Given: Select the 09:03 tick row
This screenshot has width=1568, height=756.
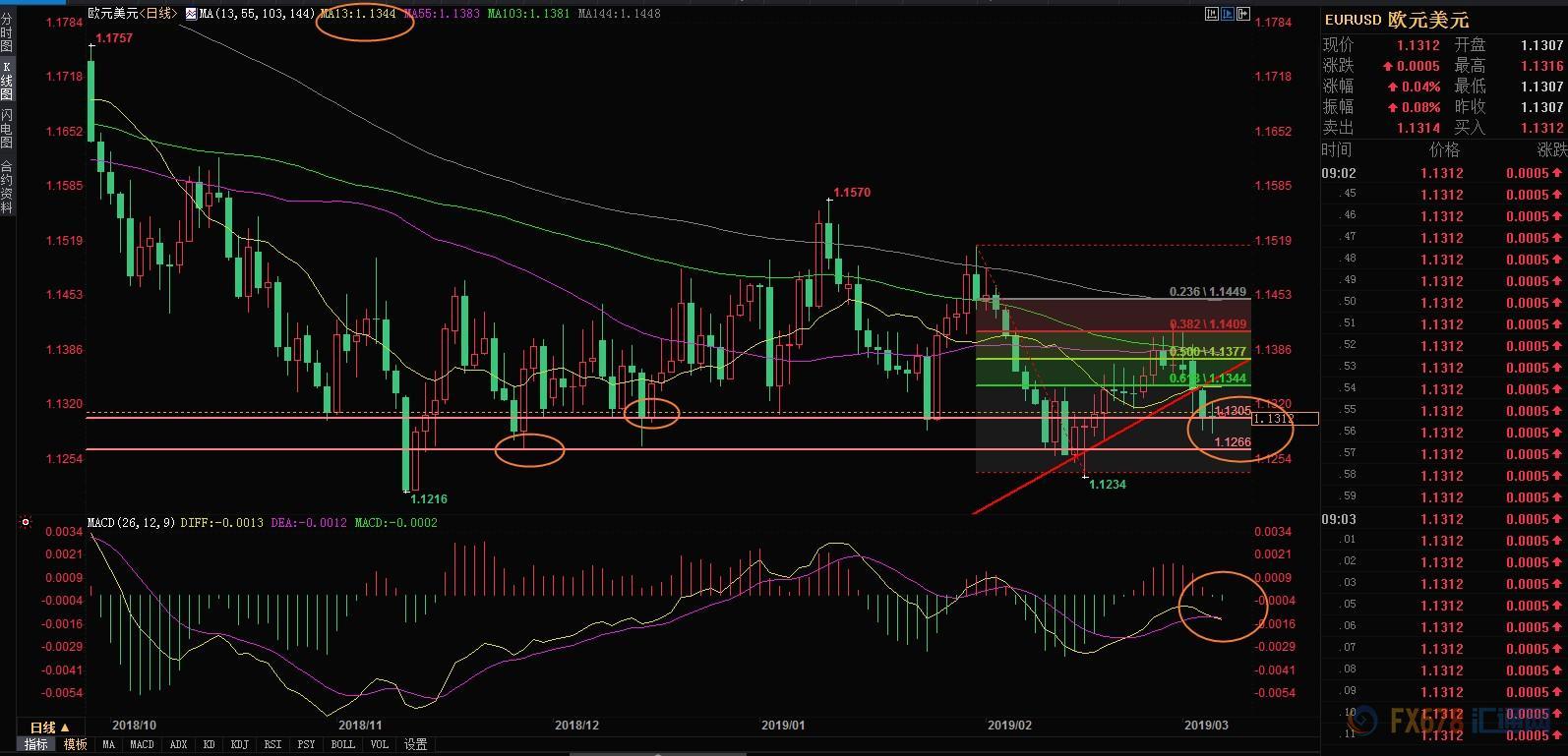Looking at the screenshot, I should point(1444,519).
